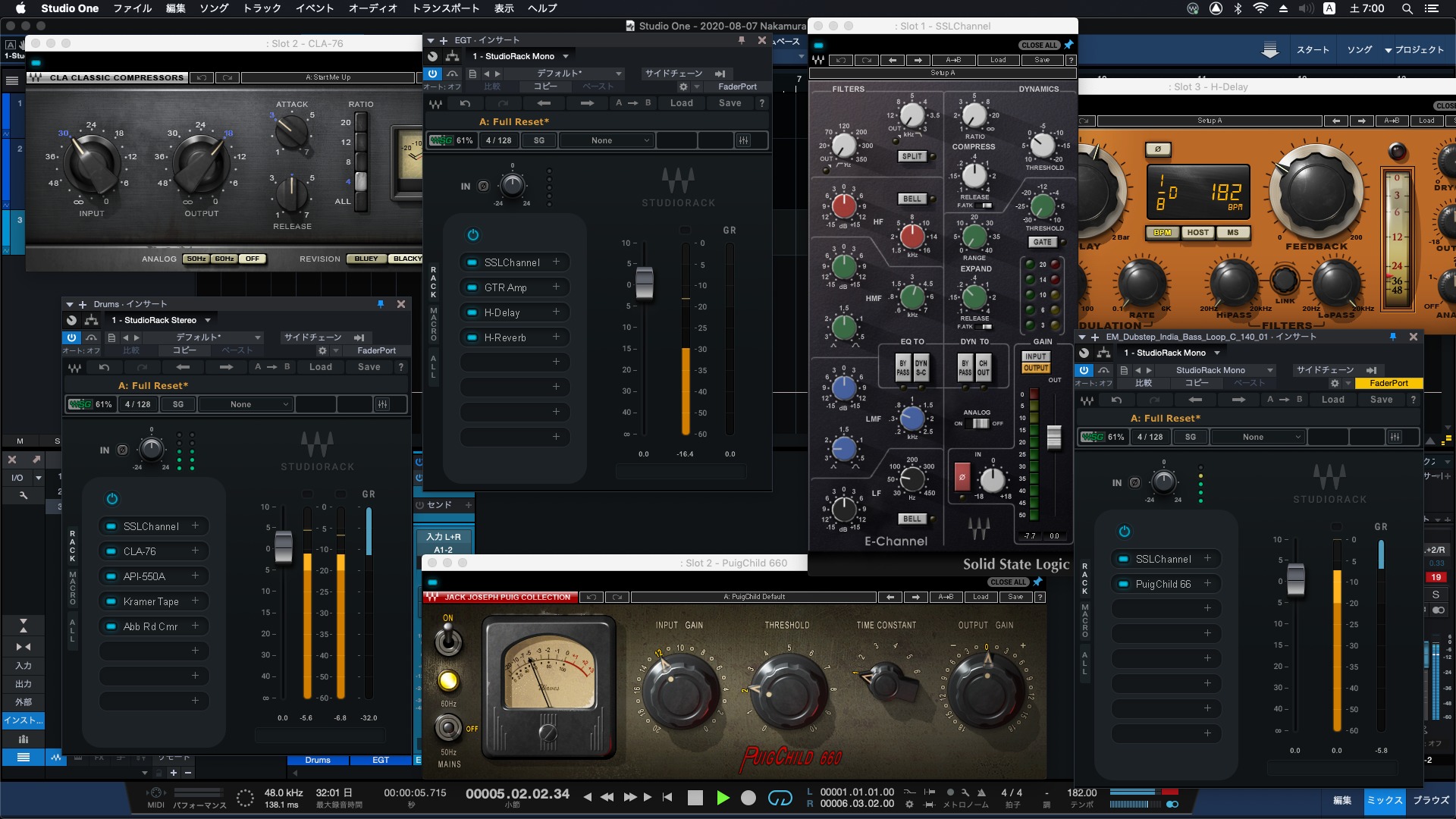Open プロジェクト dropdown at top right
Image resolution: width=1456 pixels, height=819 pixels.
(1414, 50)
